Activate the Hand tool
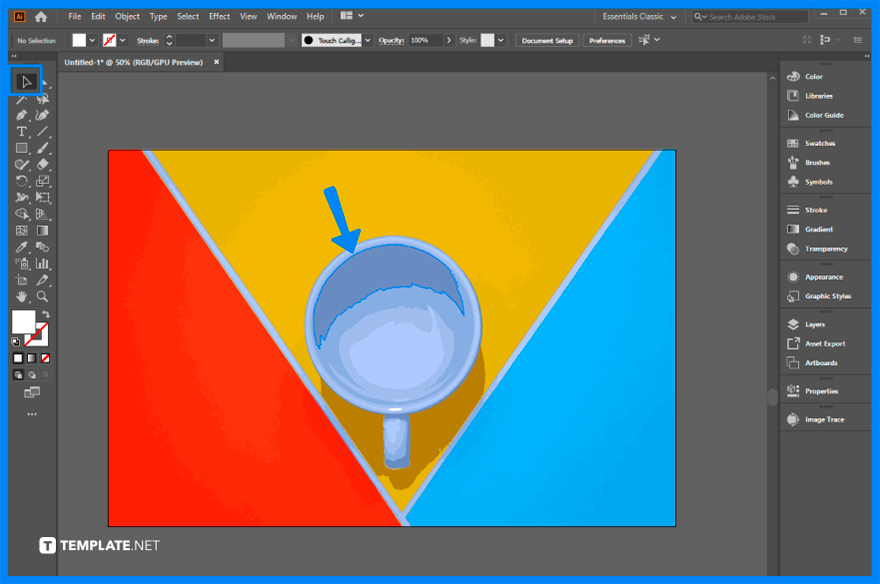The image size is (880, 584). click(x=21, y=296)
